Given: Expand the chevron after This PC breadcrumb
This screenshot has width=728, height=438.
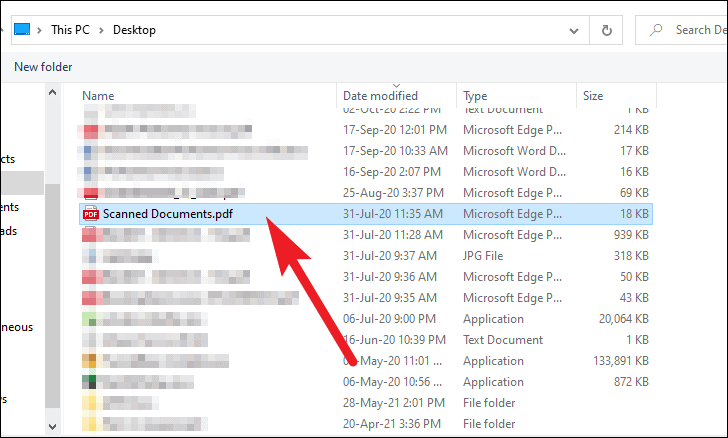Looking at the screenshot, I should tap(101, 30).
